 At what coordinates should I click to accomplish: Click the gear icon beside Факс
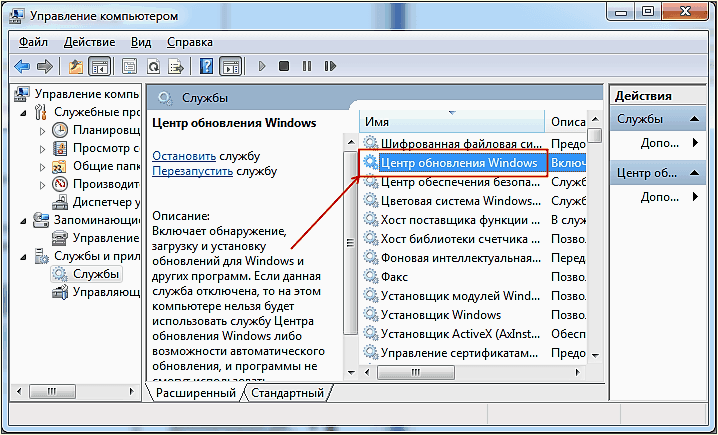pyautogui.click(x=370, y=276)
